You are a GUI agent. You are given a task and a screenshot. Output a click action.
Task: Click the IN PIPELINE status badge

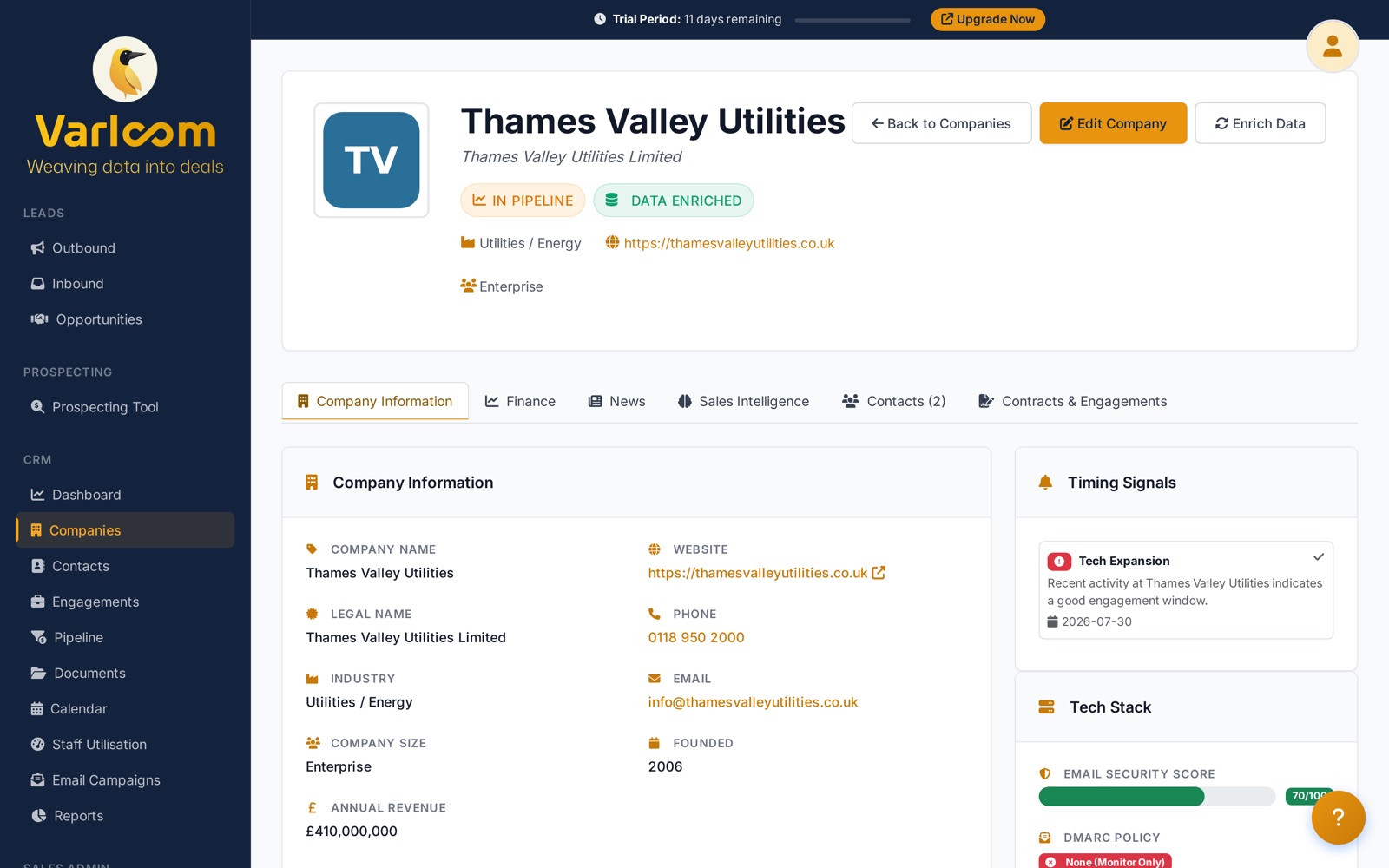(523, 201)
